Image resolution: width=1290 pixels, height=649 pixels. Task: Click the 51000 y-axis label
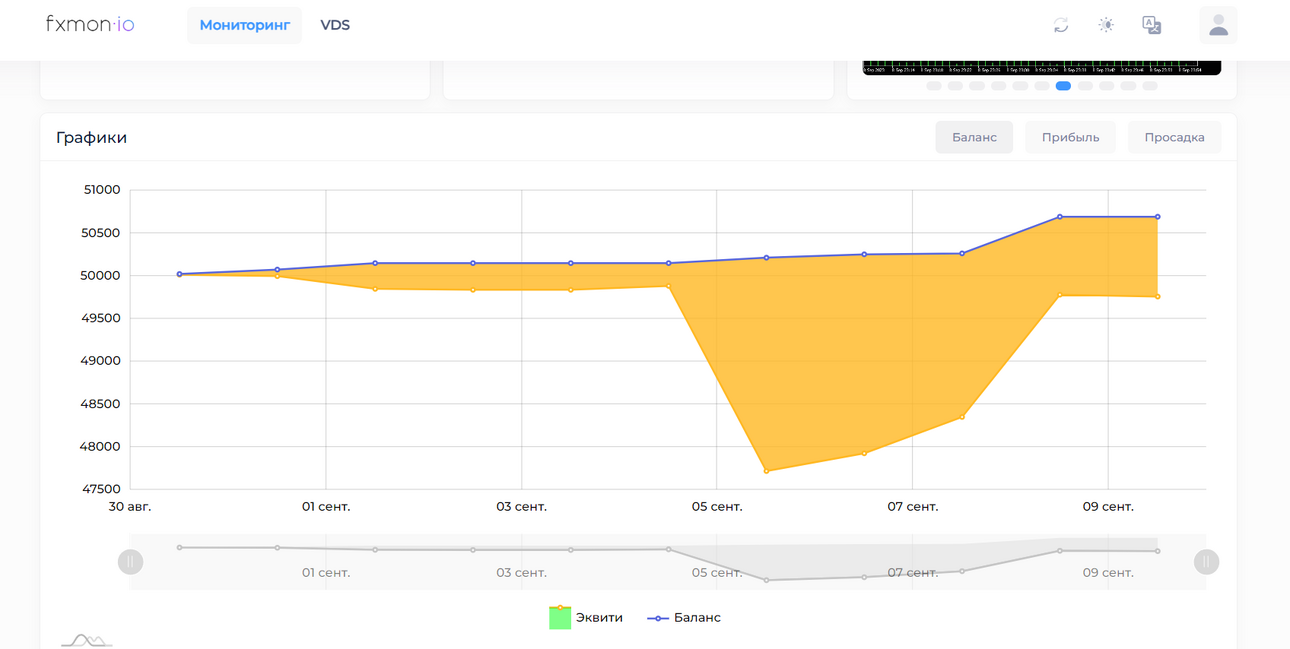click(100, 190)
